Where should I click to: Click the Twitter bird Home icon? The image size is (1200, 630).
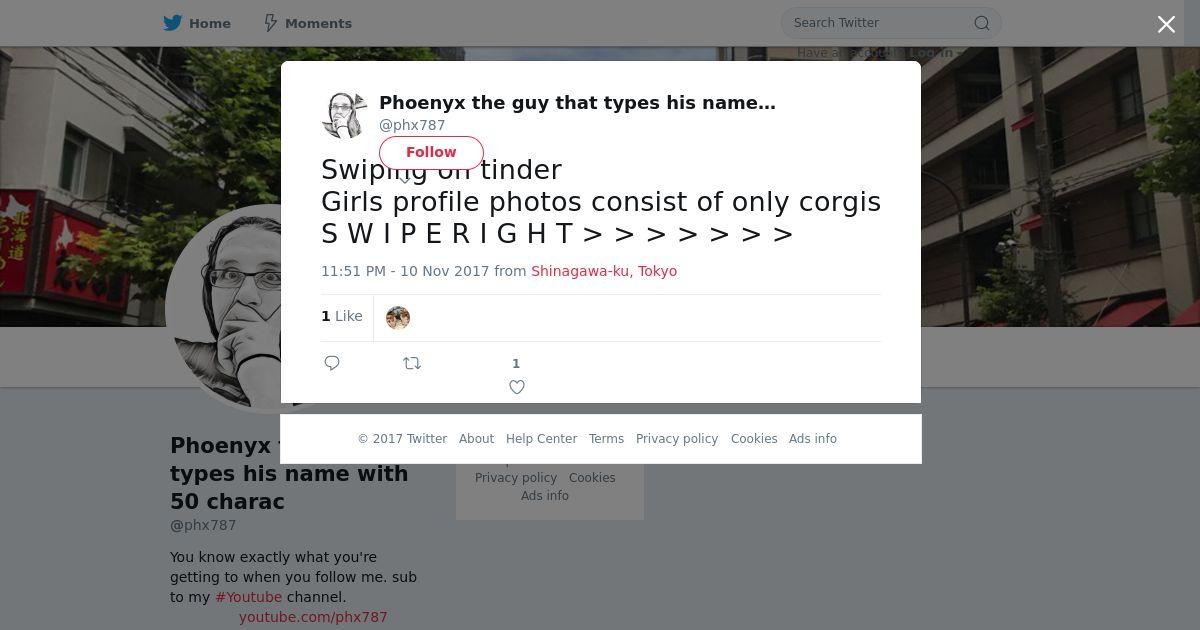click(x=173, y=23)
